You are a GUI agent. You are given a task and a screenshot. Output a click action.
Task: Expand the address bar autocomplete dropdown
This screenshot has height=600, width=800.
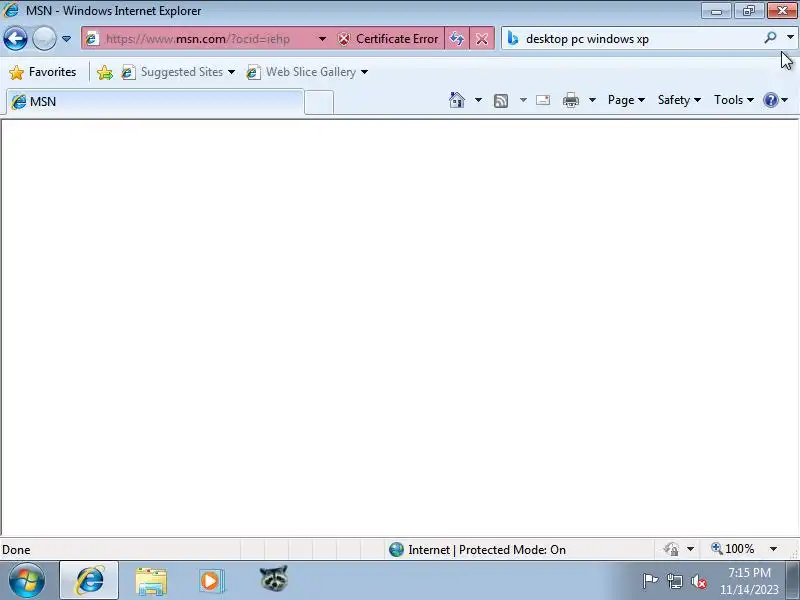click(x=322, y=39)
